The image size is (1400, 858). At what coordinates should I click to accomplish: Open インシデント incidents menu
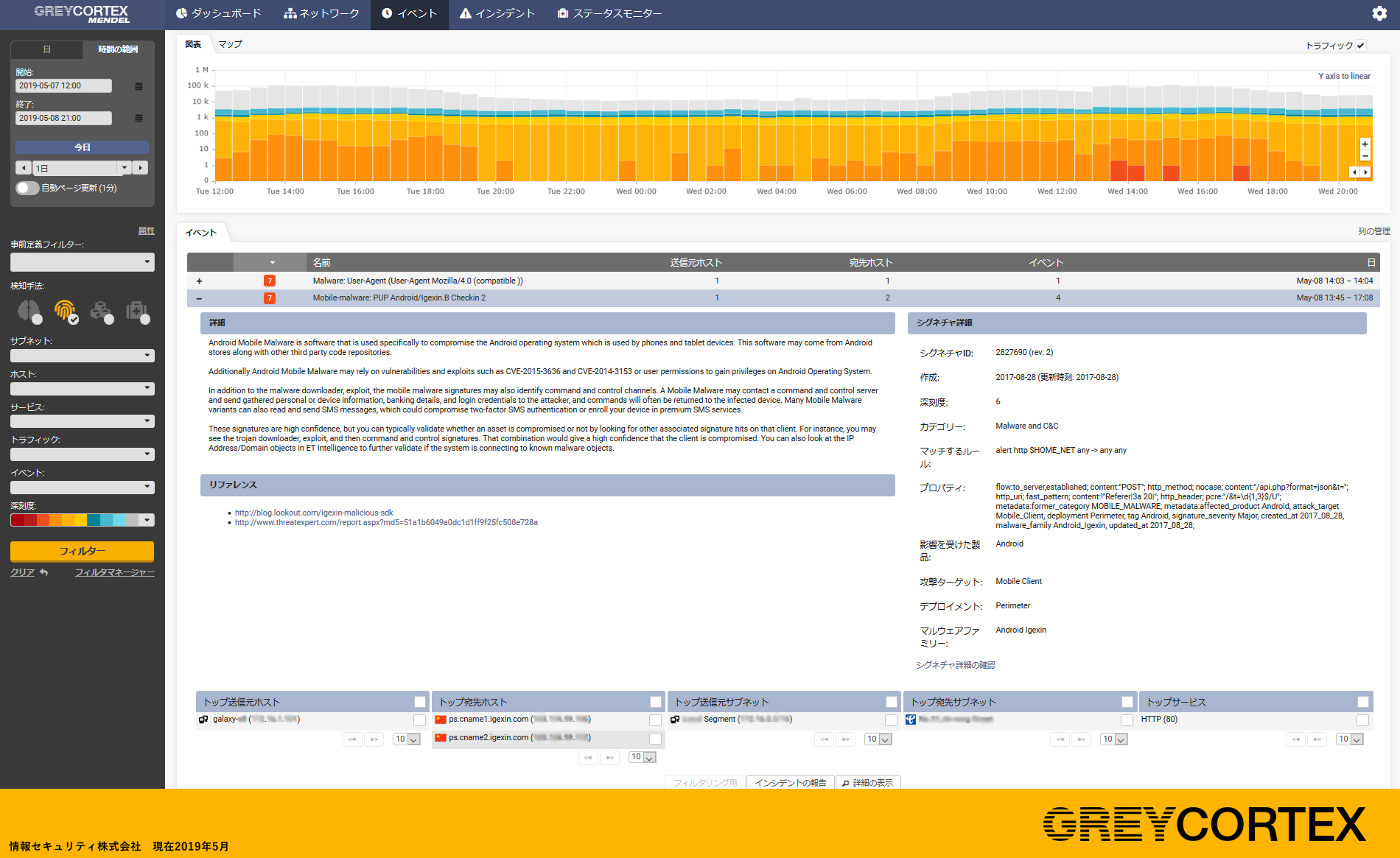point(497,13)
